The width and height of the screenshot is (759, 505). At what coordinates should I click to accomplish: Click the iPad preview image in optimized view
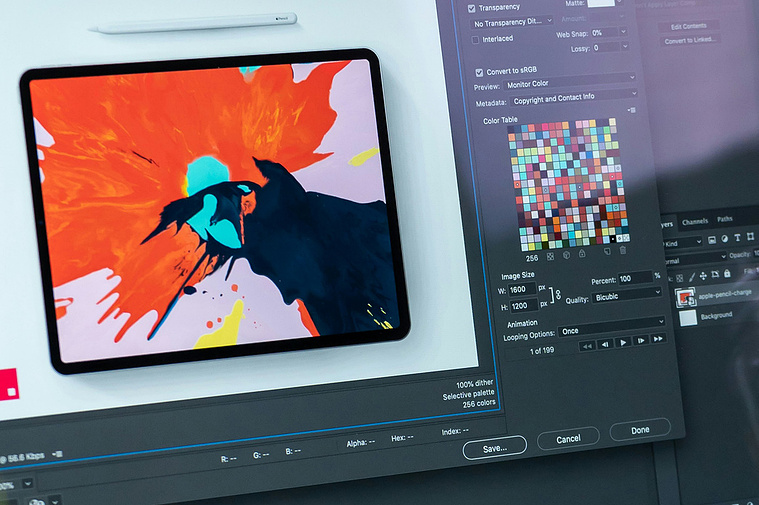(x=215, y=209)
